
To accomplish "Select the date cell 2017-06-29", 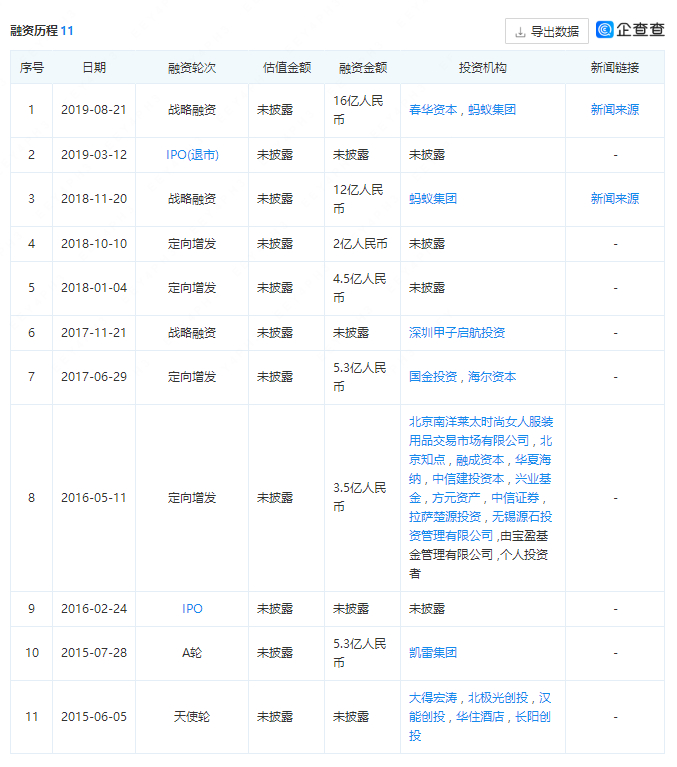I will 94,377.
